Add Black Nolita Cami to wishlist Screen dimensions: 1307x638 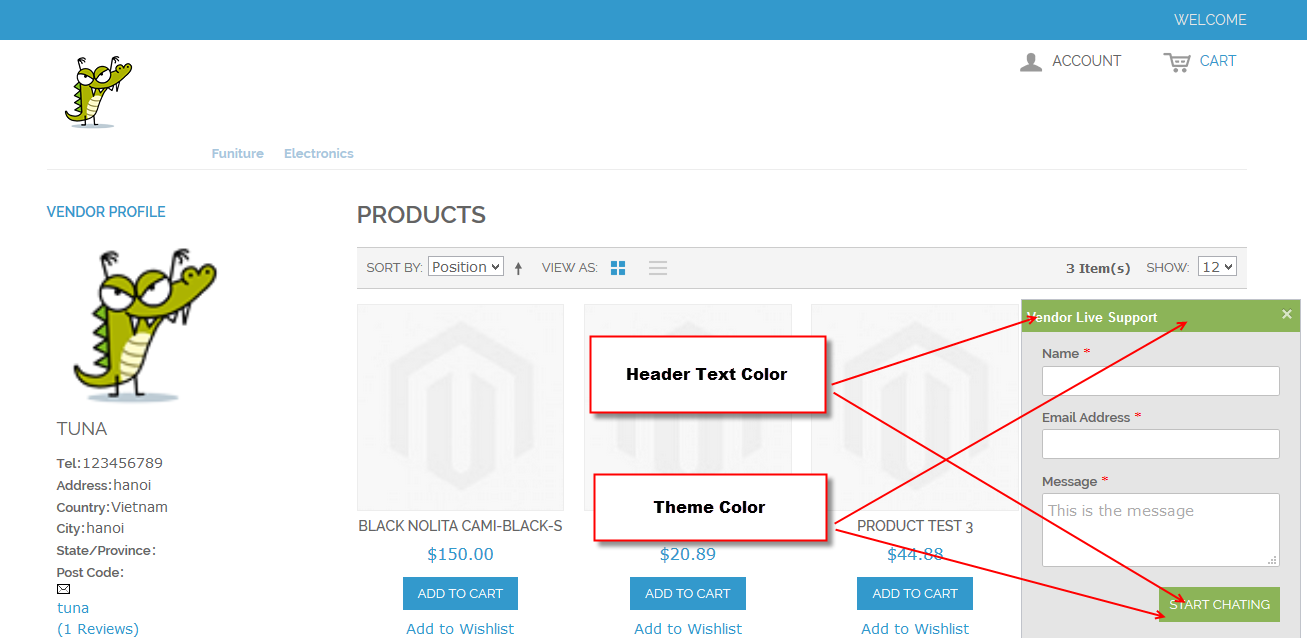460,628
